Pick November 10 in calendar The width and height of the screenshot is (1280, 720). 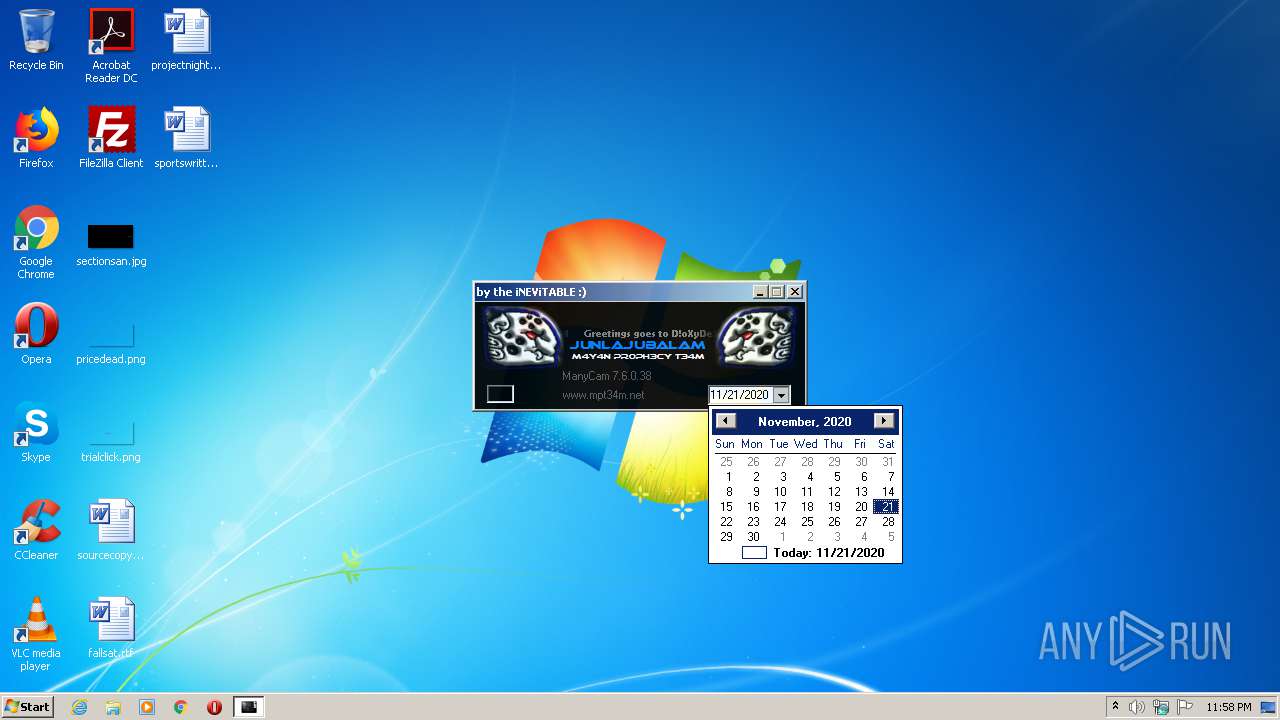click(x=780, y=492)
